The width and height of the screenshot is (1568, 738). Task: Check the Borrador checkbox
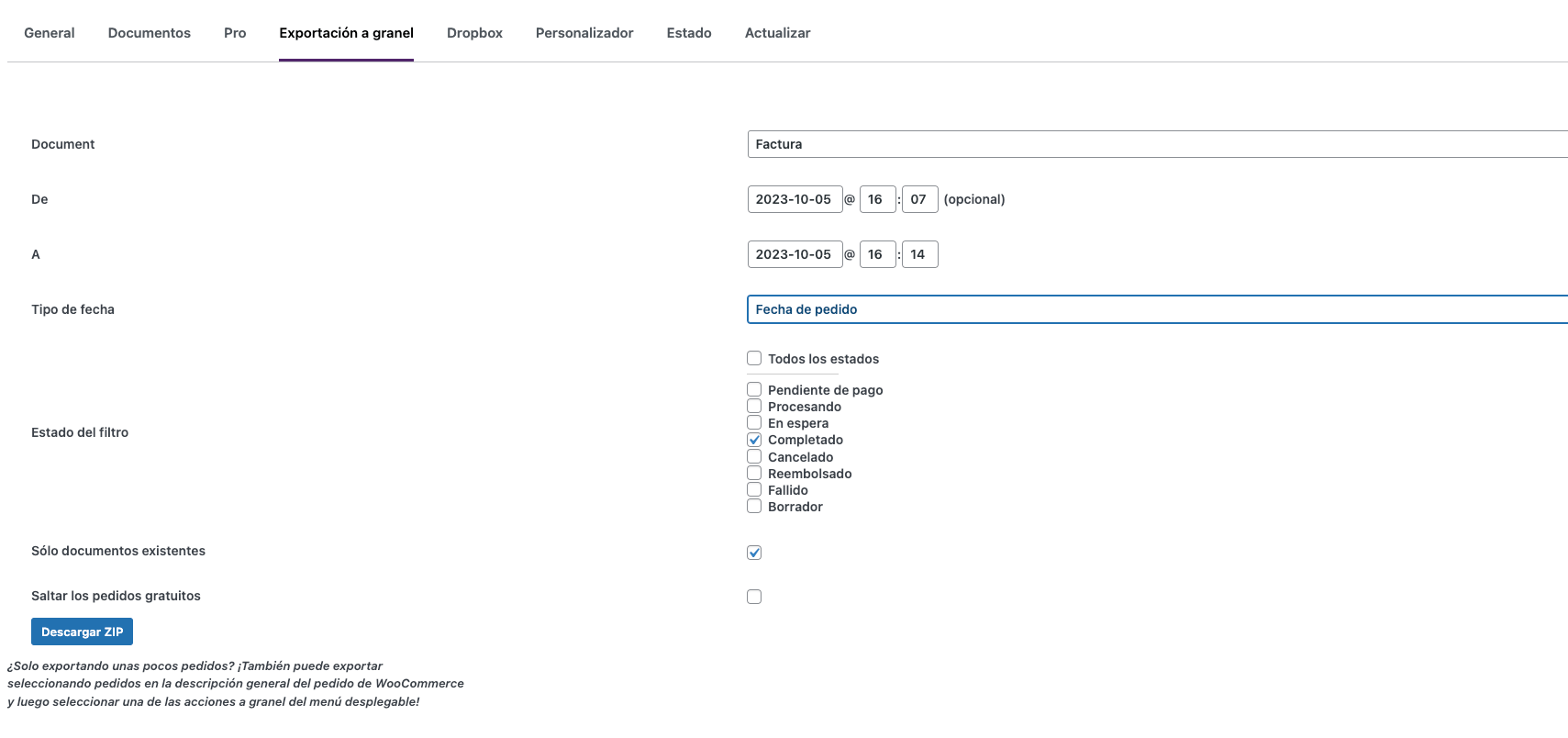754,506
